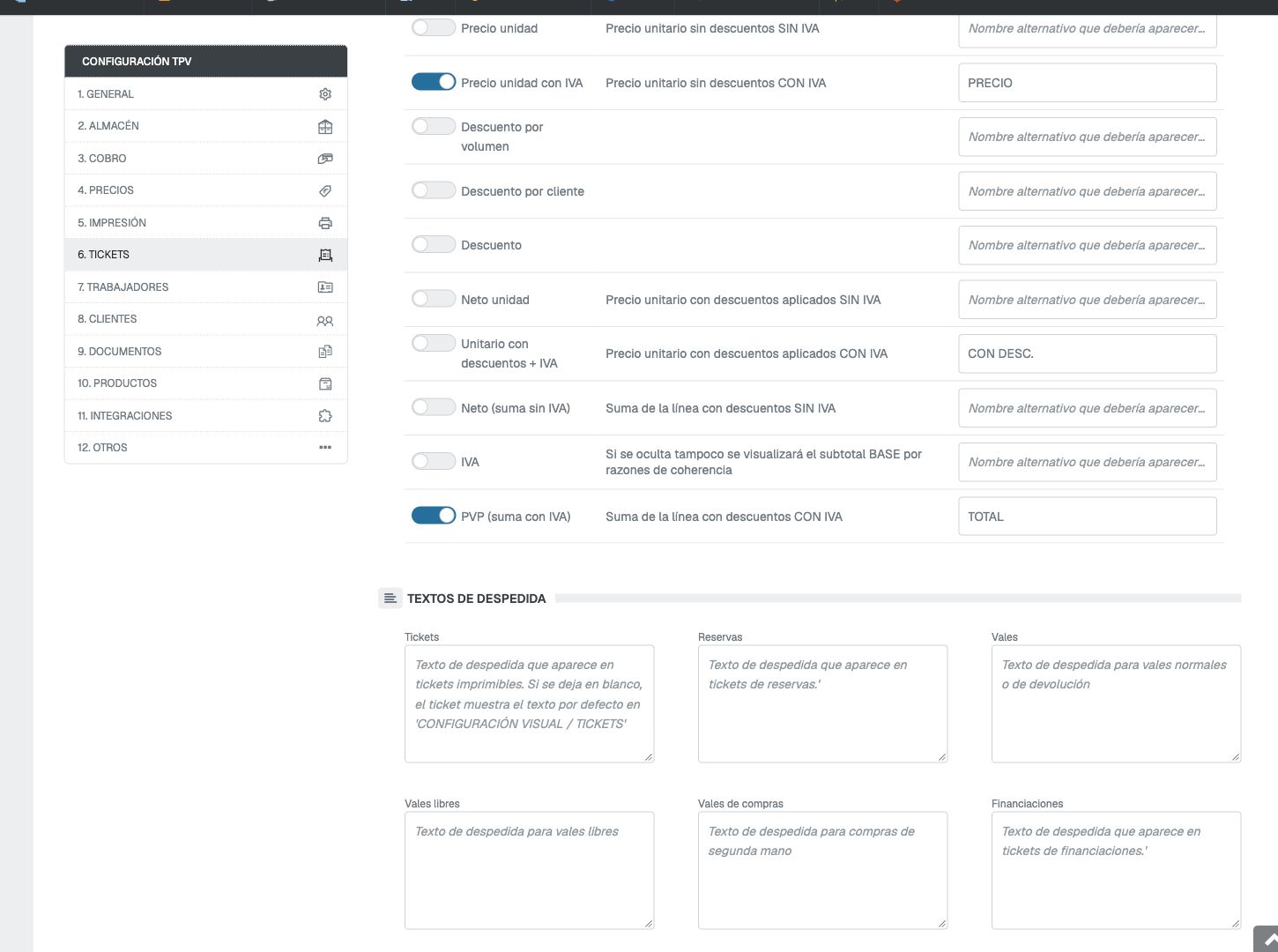Image resolution: width=1278 pixels, height=952 pixels.
Task: Click the ID card icon beside 7. TRABAJADORES
Action: coord(325,287)
